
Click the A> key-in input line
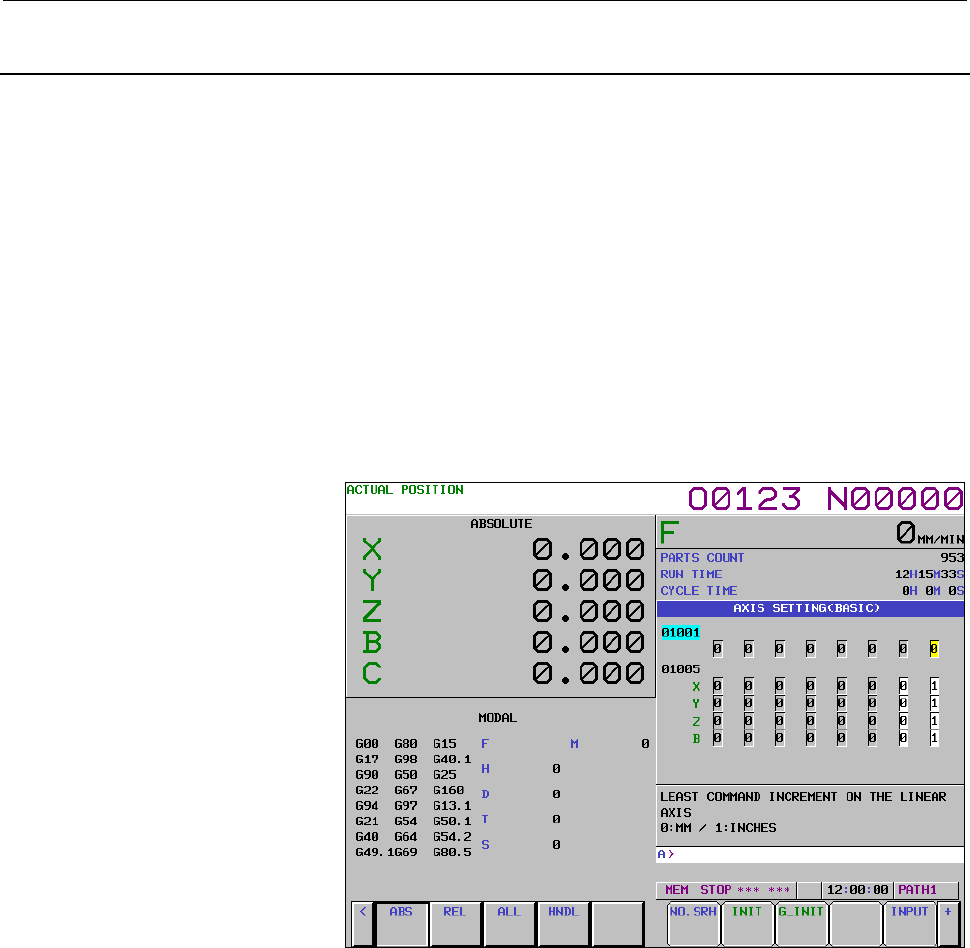coord(810,854)
